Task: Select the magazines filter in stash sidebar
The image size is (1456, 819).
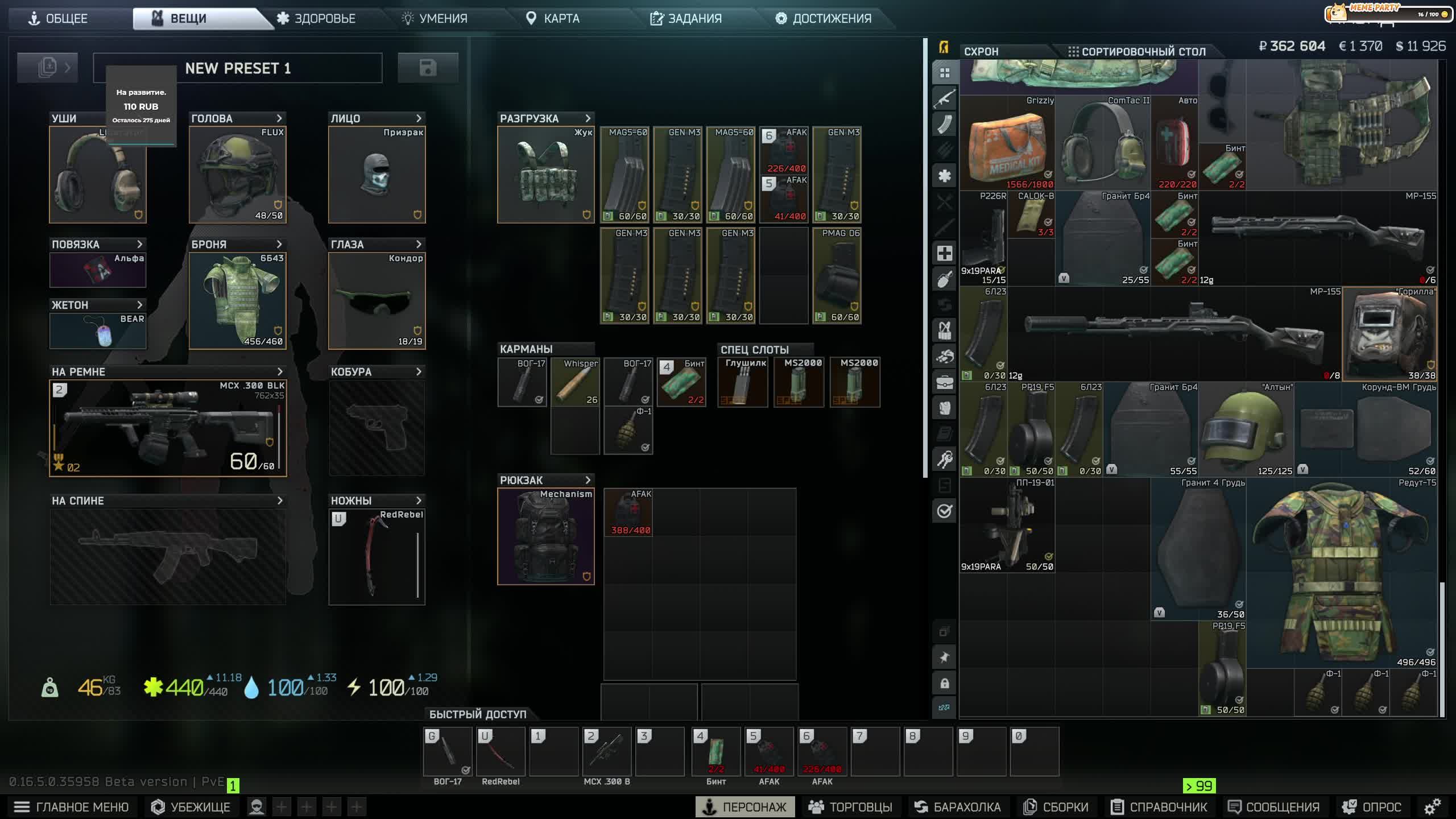Action: 944,125
